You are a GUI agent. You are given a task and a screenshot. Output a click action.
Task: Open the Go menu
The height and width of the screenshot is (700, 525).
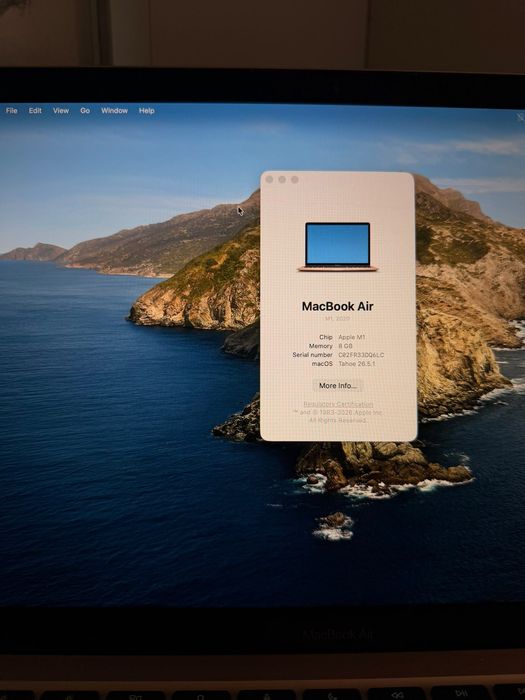point(85,111)
